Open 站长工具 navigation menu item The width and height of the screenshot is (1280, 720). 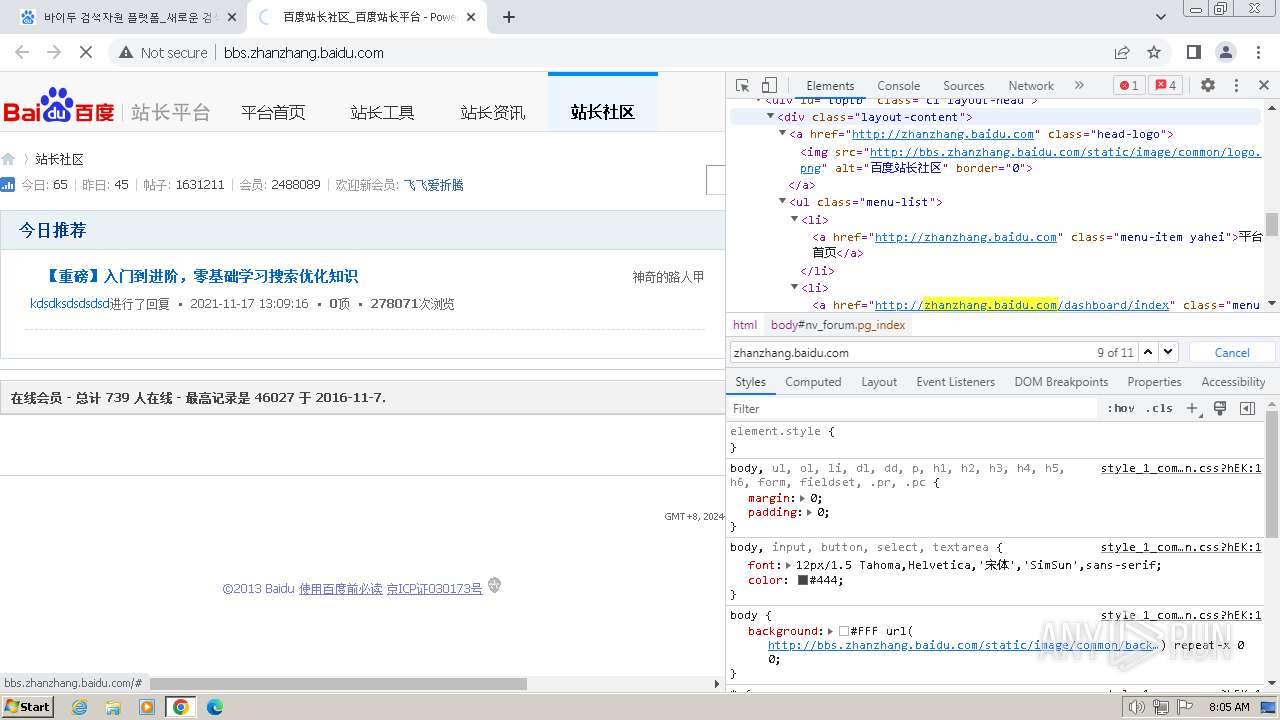click(382, 112)
